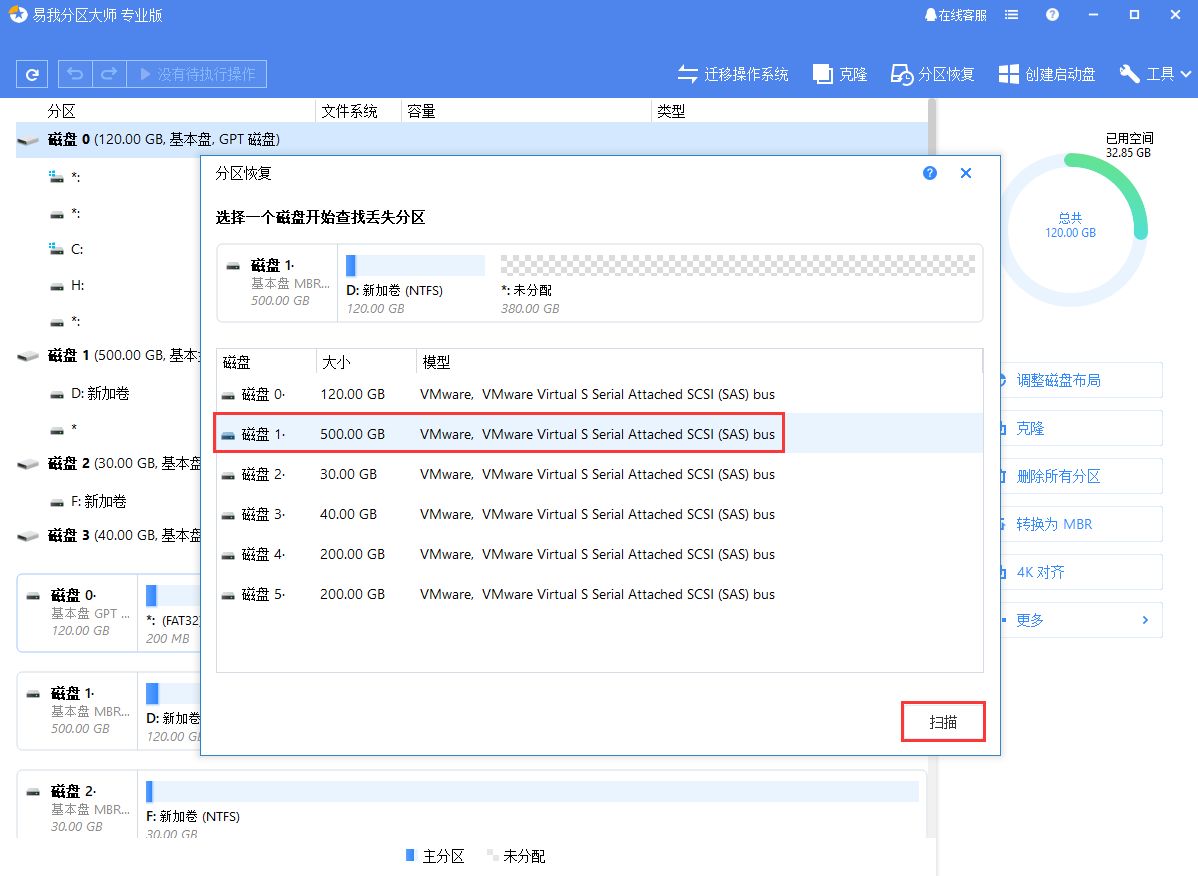1198x876 pixels.
Task: Select Disk 0 (120.00 GB) tree row
Action: click(471, 140)
